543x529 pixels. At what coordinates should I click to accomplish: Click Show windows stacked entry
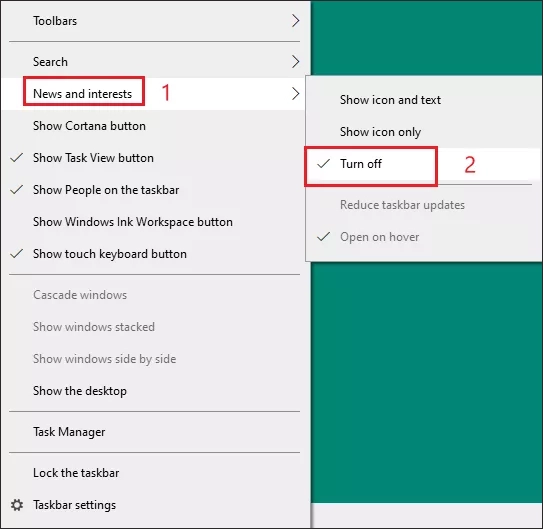tap(153, 327)
